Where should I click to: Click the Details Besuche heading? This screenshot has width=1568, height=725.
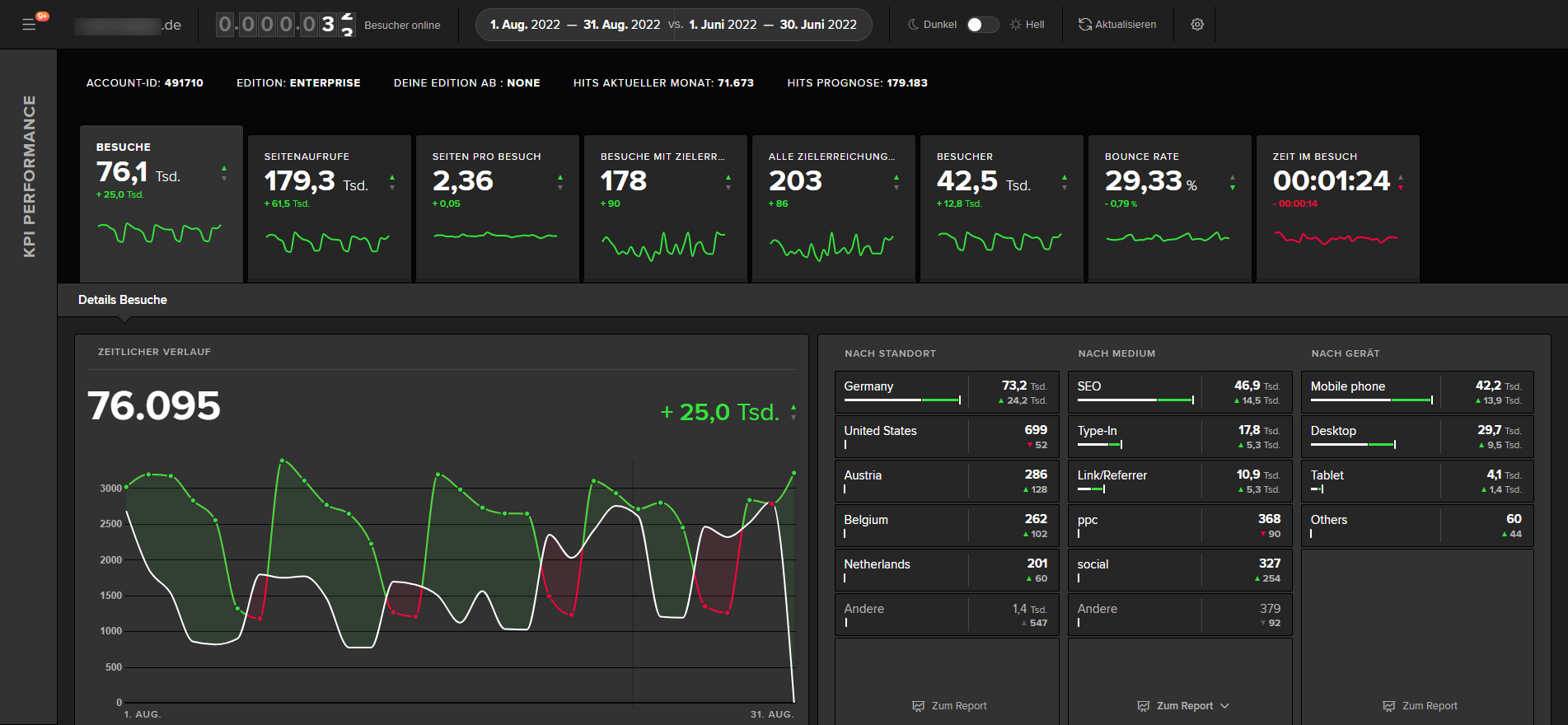[x=123, y=300]
